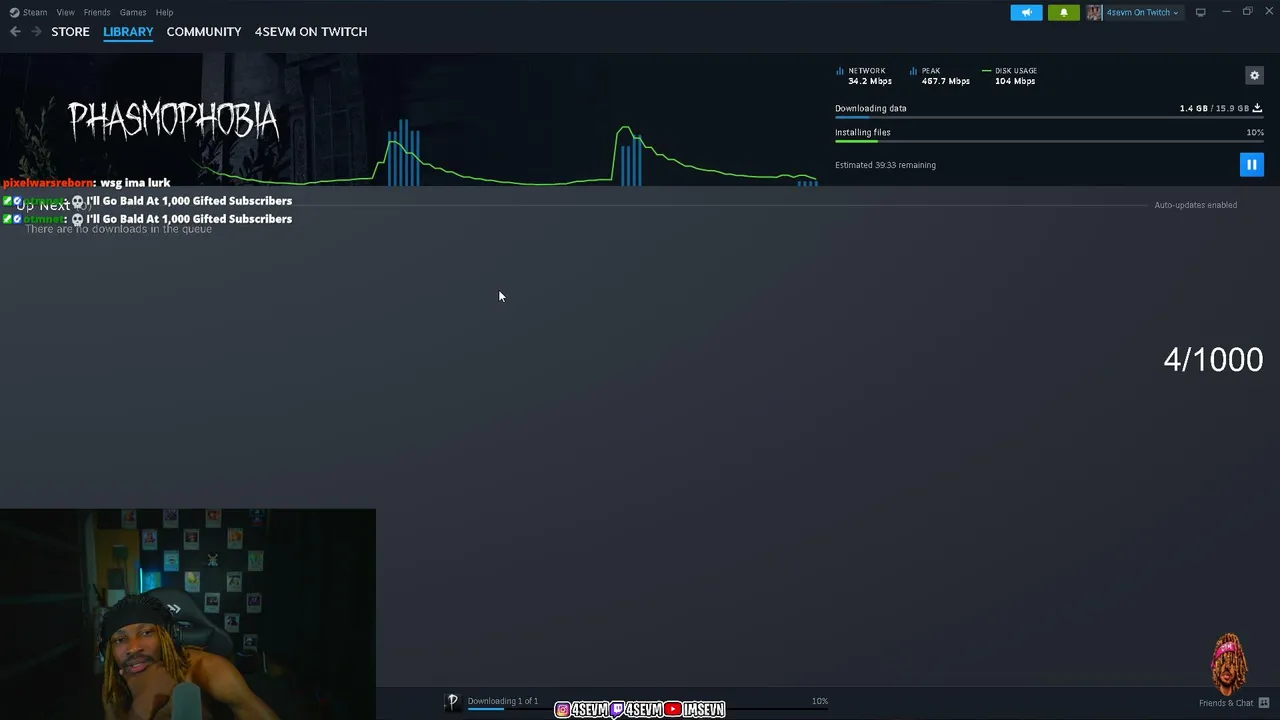
Task: Go forward with the forward arrow
Action: pos(36,32)
